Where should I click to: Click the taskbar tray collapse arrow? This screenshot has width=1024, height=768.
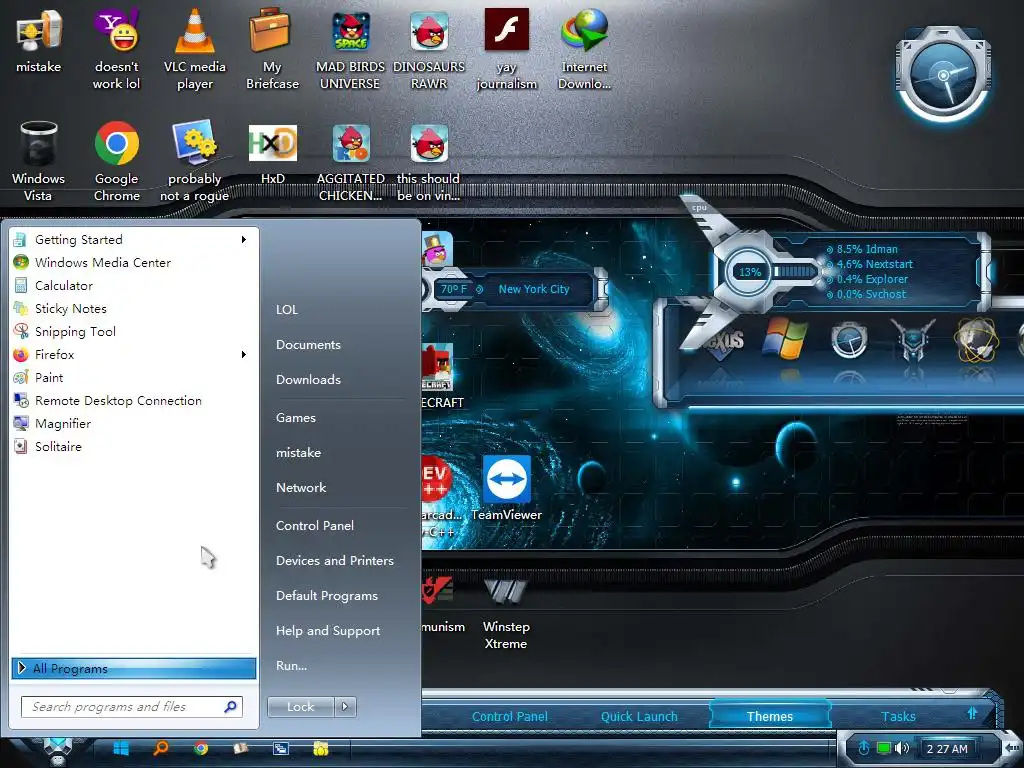click(1011, 748)
